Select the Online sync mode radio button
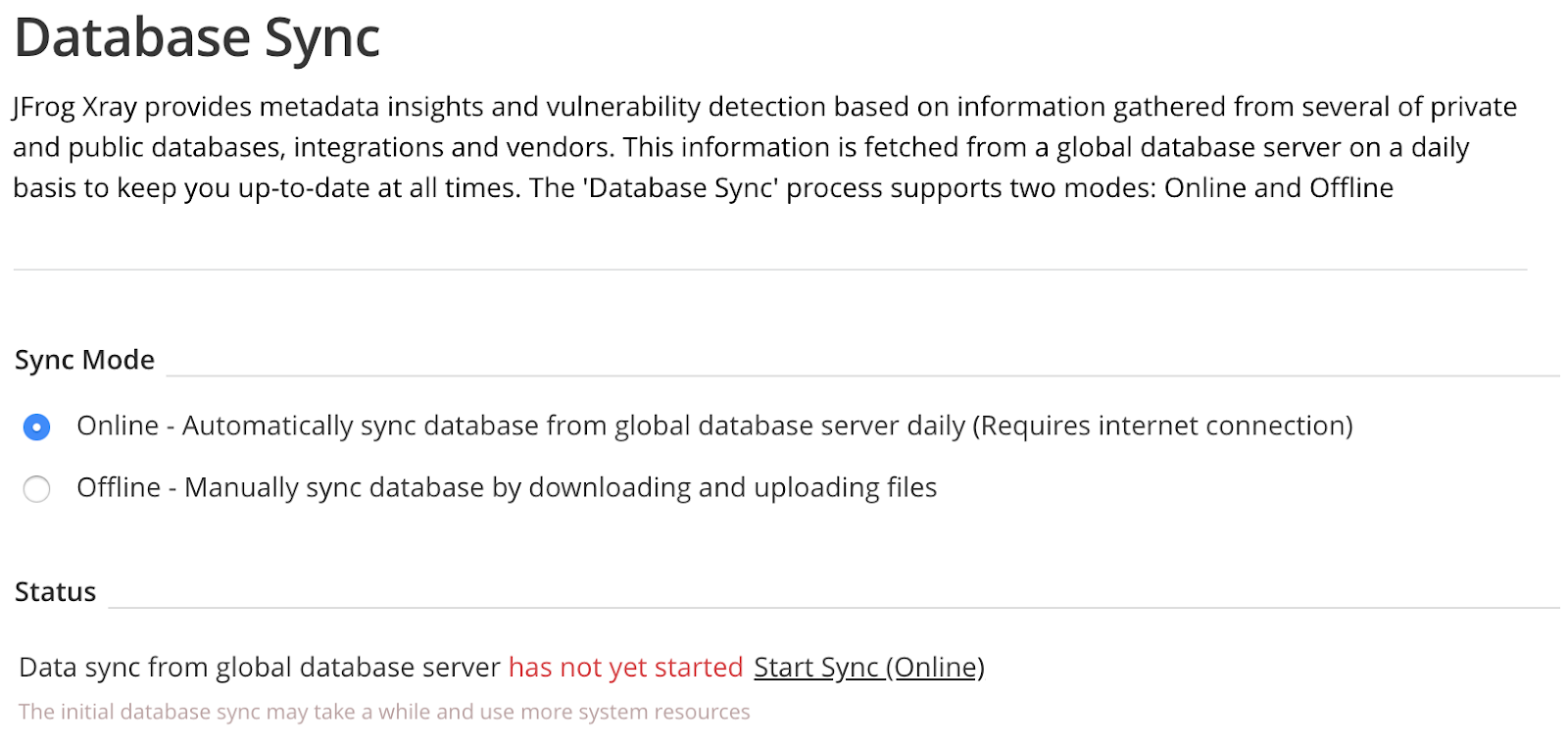Viewport: 1568px width, 750px height. pyautogui.click(x=36, y=427)
